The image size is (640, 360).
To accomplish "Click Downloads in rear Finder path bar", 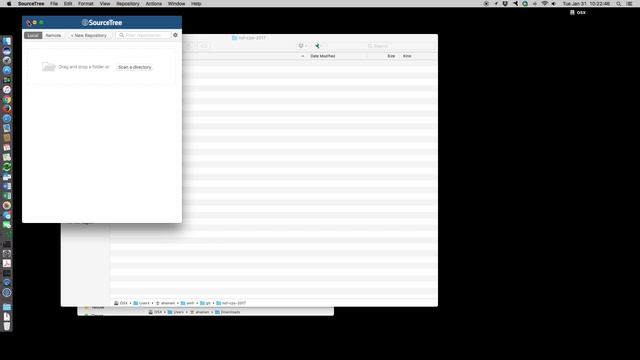I will coord(228,312).
